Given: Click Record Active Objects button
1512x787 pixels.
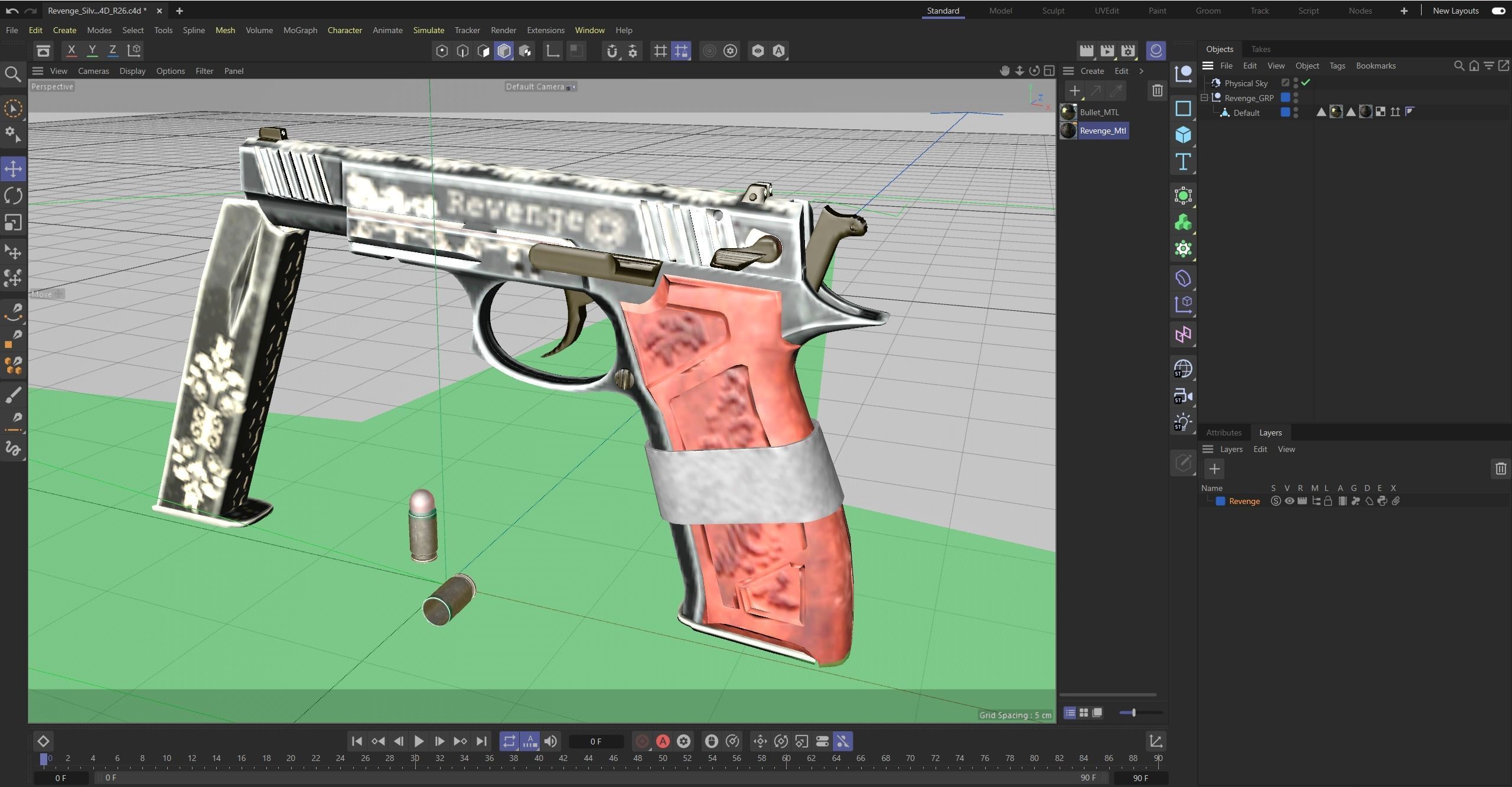Looking at the screenshot, I should click(x=642, y=742).
